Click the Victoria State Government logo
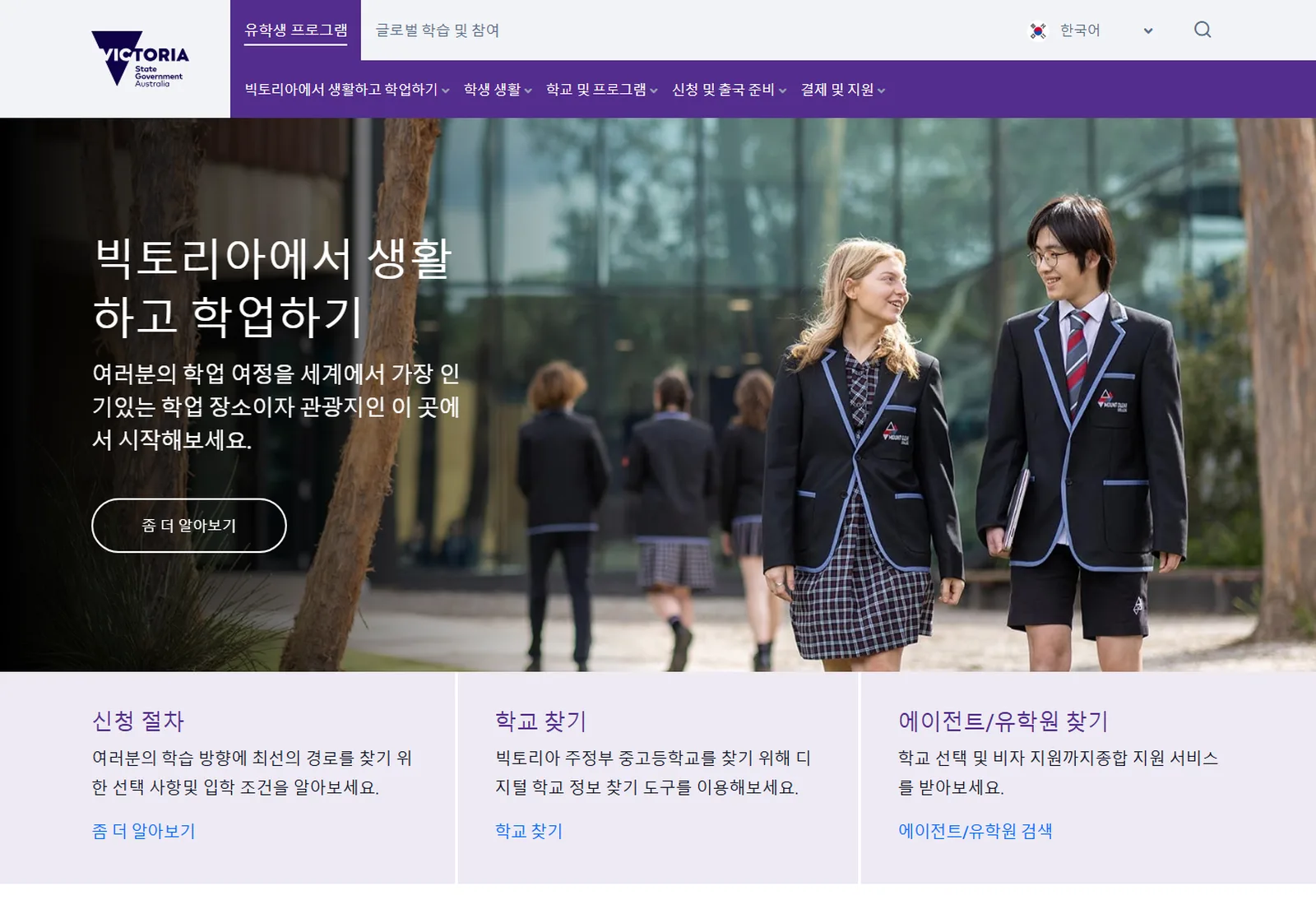Viewport: 1316px width, 914px height. (x=140, y=58)
